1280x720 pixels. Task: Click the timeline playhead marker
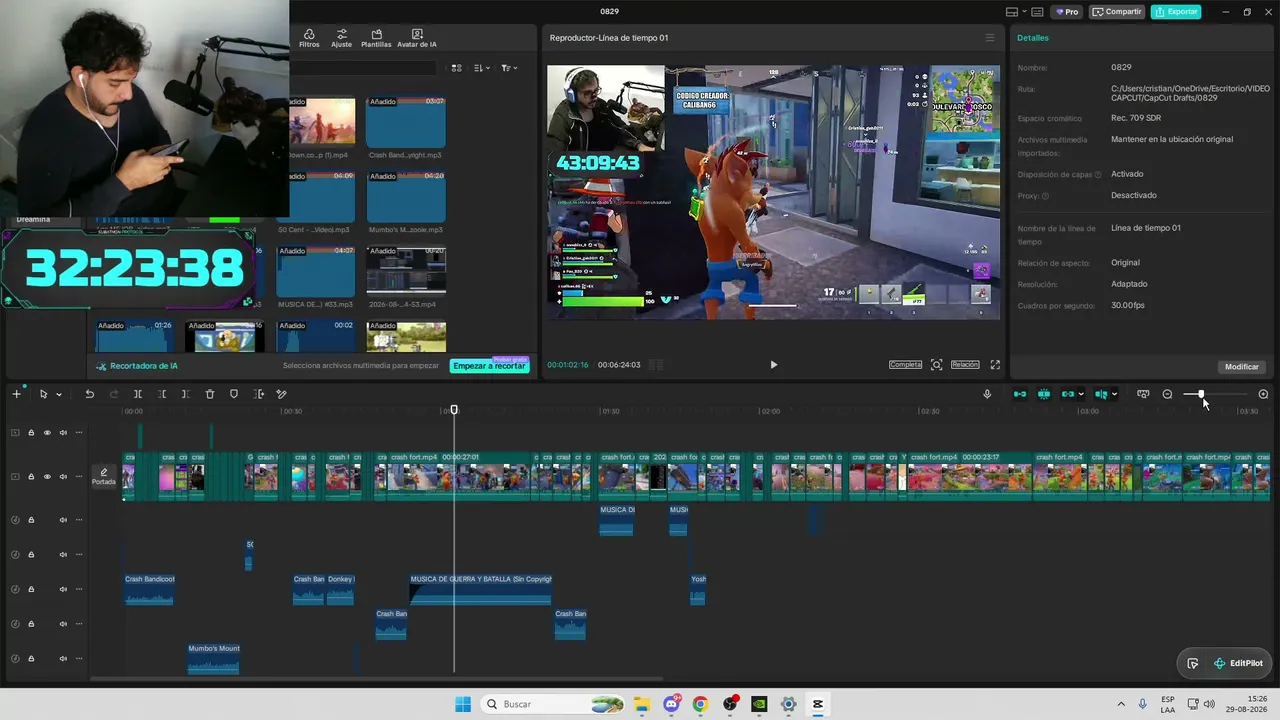pyautogui.click(x=454, y=410)
